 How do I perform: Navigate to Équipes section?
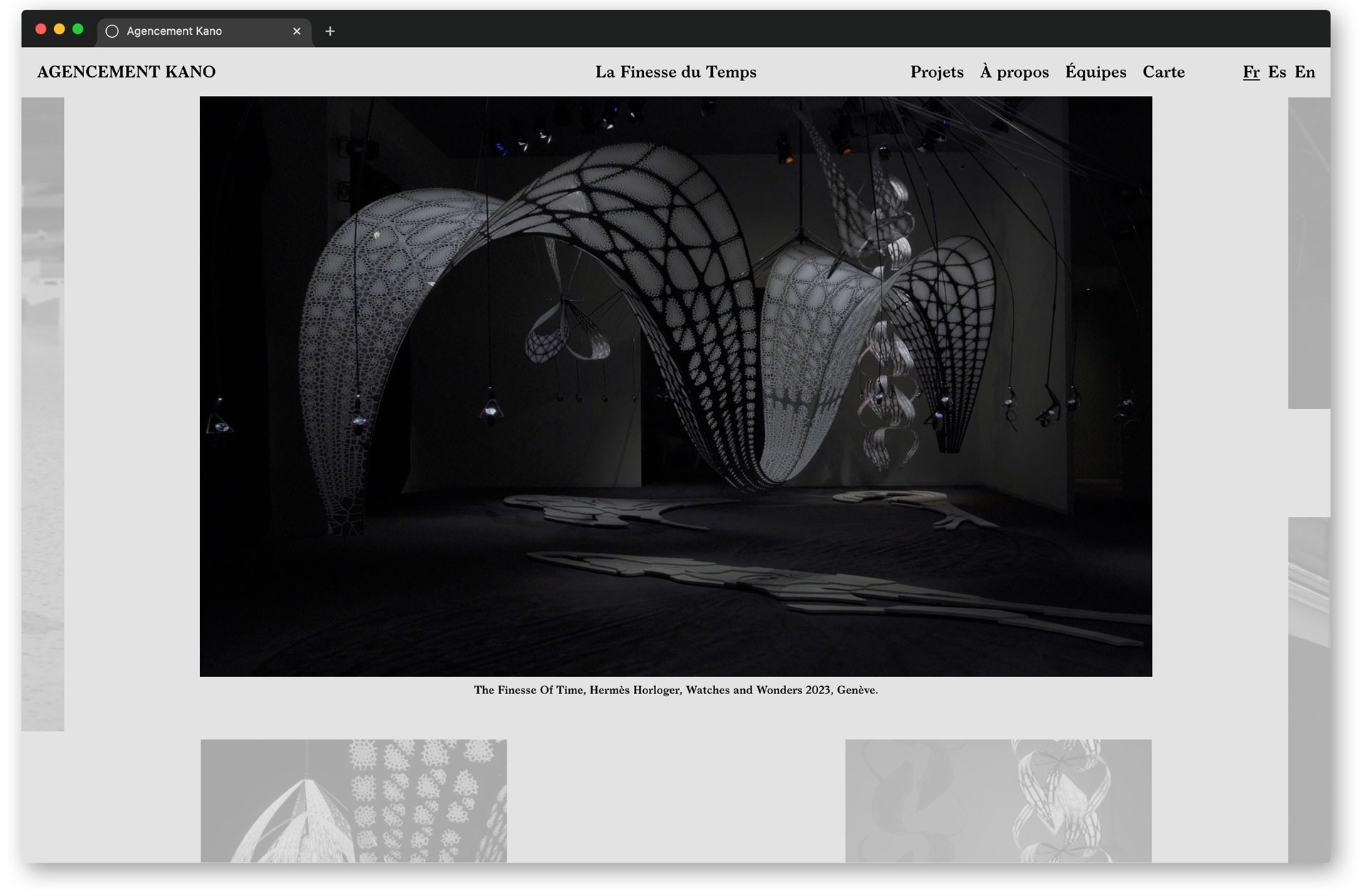1095,72
